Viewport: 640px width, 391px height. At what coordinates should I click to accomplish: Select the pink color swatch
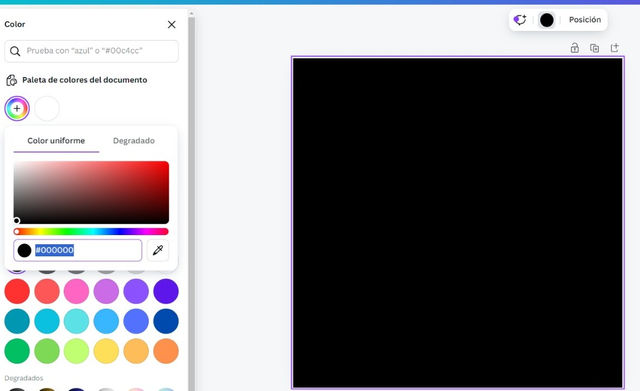tap(76, 291)
